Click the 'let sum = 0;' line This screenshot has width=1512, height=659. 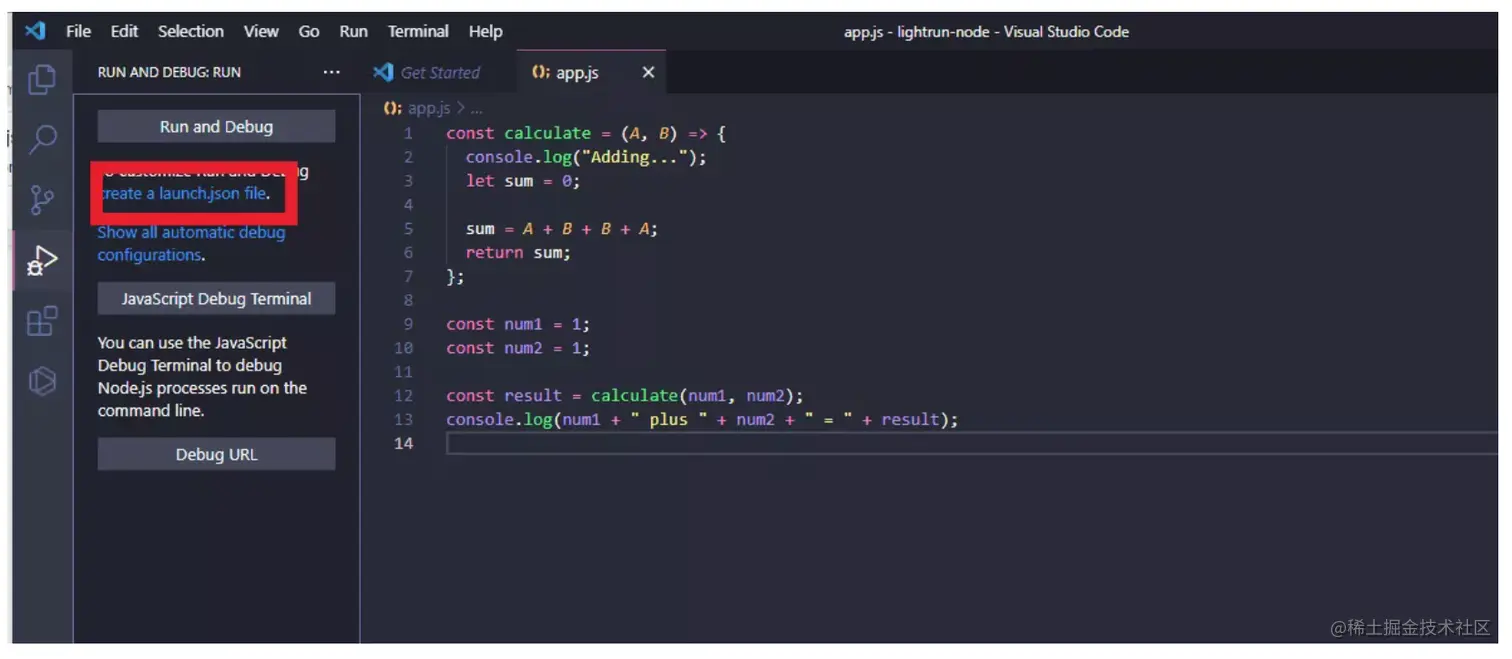click(x=523, y=181)
